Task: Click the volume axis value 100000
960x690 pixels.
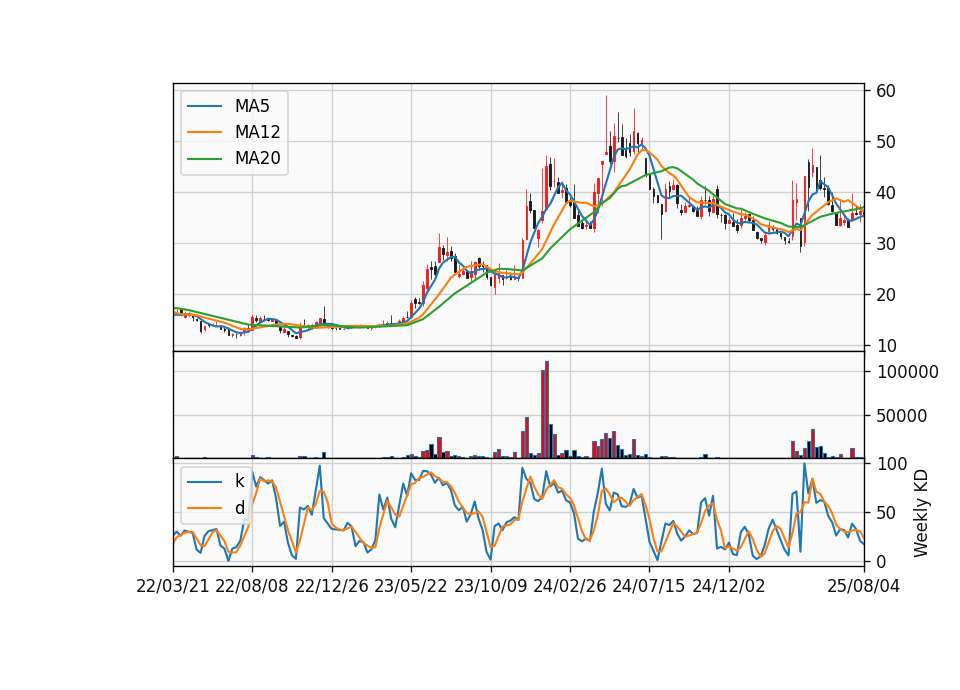Action: click(908, 372)
